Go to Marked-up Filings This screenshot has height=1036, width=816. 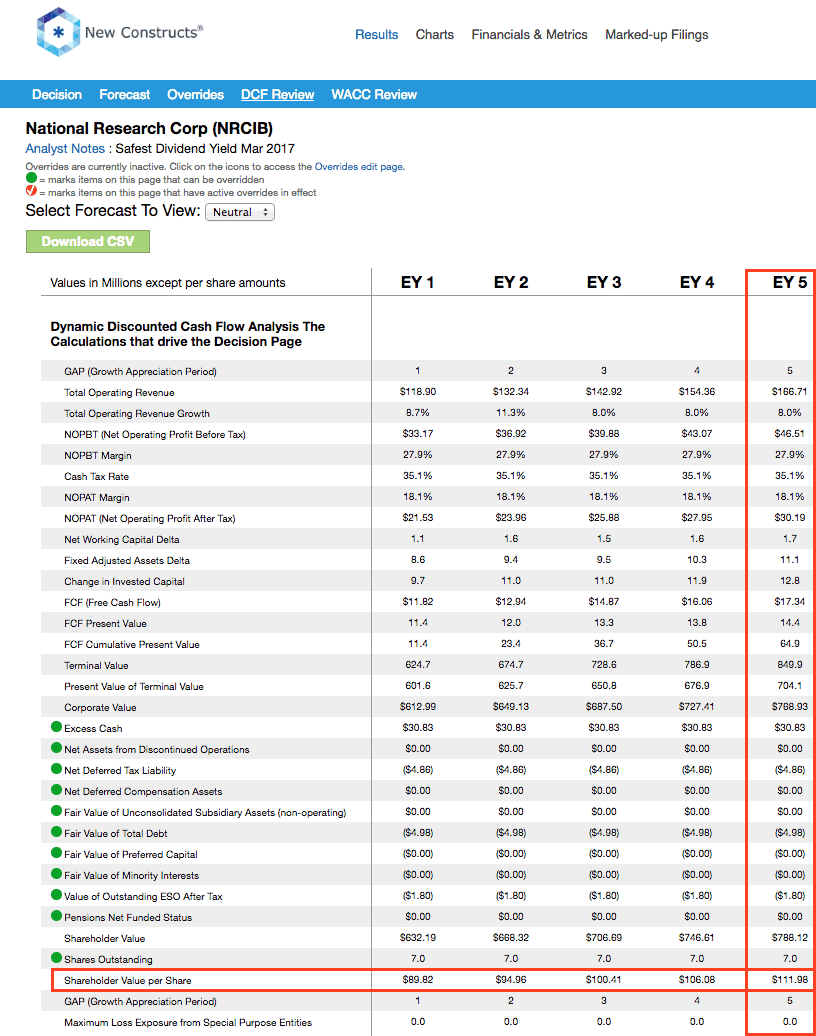(657, 34)
